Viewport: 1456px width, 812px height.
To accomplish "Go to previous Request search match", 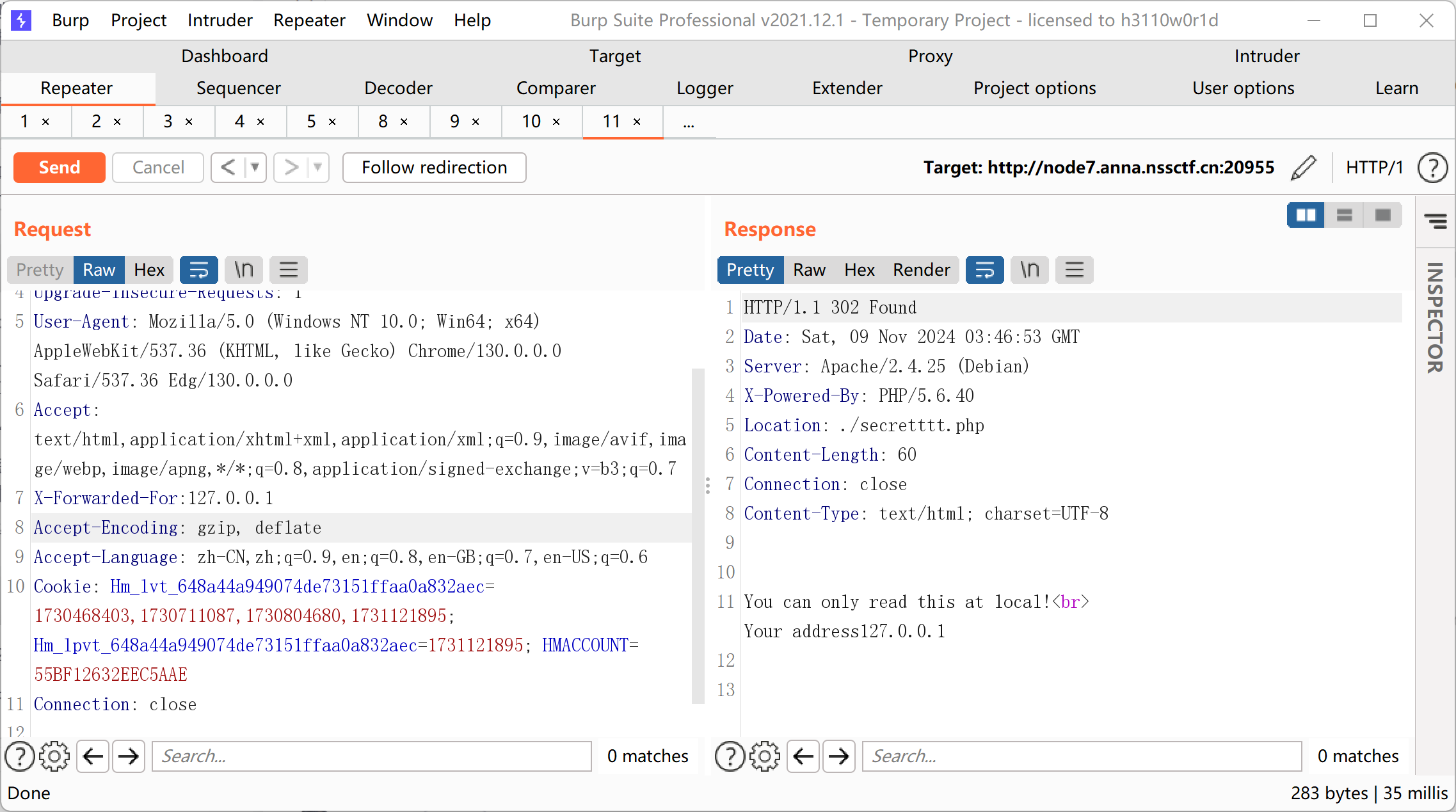I will 93,756.
